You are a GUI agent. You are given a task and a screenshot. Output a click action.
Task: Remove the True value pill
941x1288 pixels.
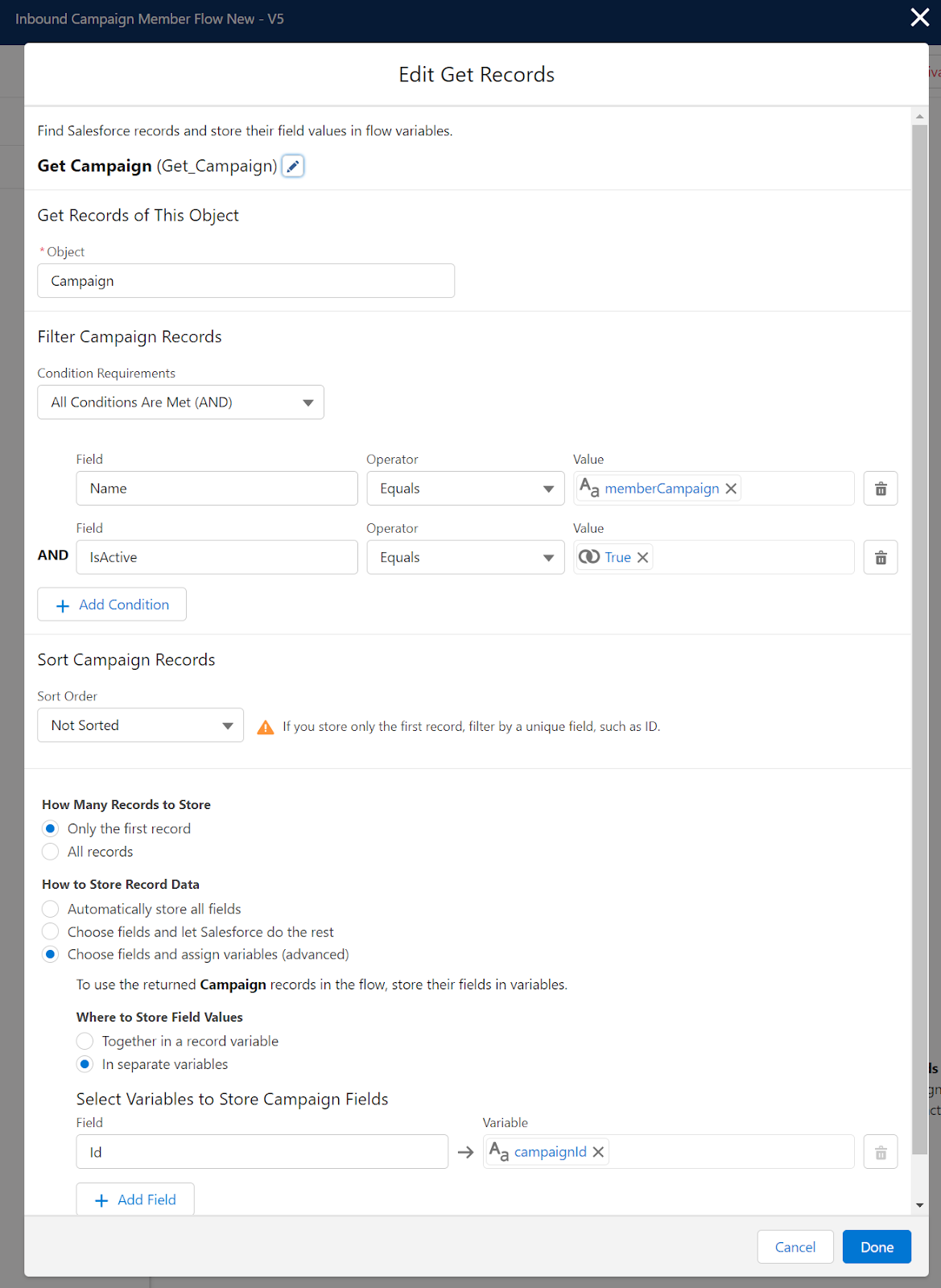coord(642,558)
